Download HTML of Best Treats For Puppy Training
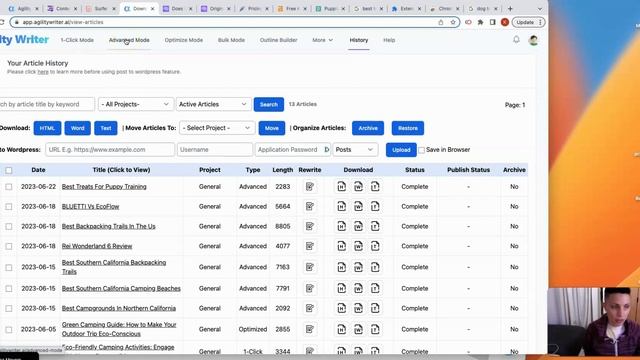This screenshot has height=360, width=640. click(342, 187)
